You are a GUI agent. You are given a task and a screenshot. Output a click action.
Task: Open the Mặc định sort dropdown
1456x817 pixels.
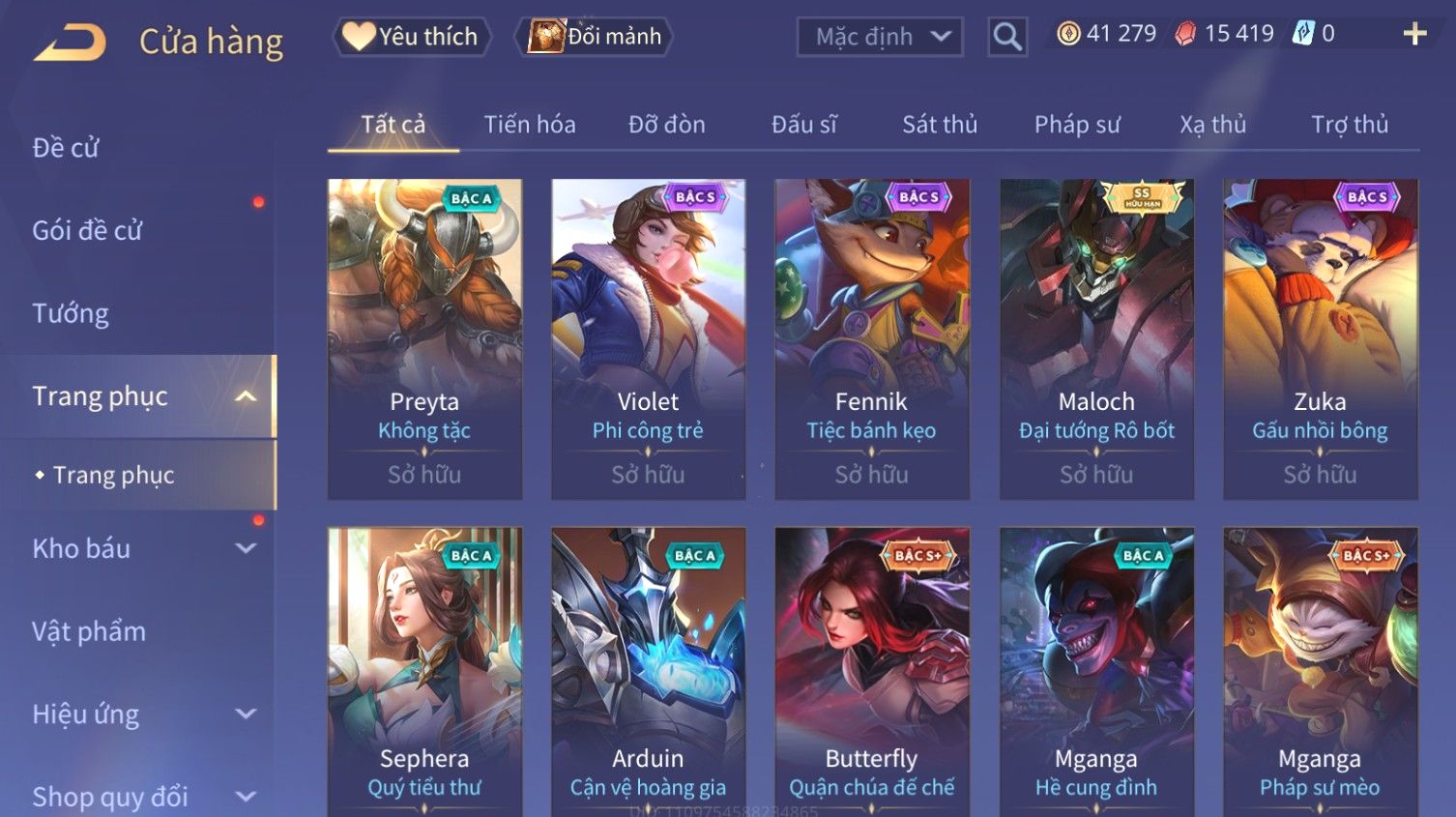tap(880, 37)
